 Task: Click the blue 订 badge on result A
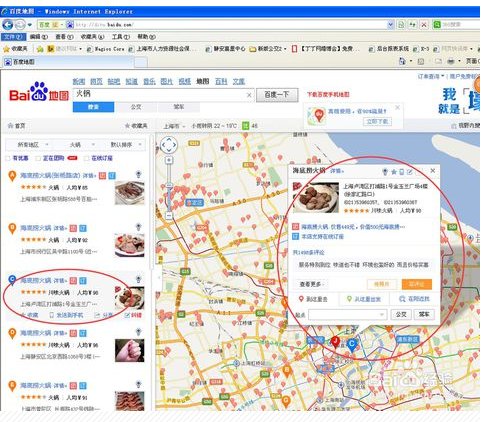pos(112,176)
